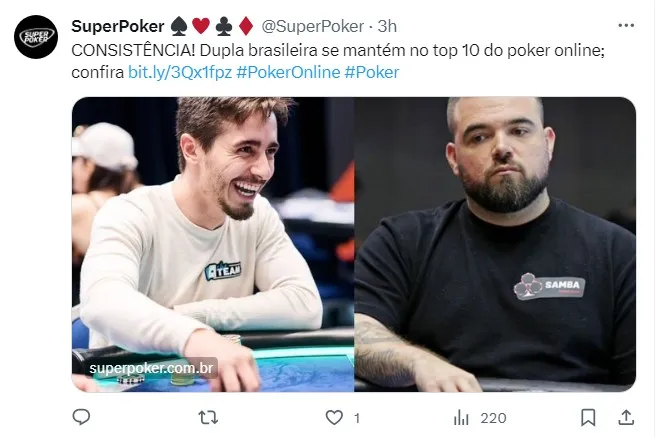
Task: Open the SuperPoker profile avatar
Action: pos(36,37)
